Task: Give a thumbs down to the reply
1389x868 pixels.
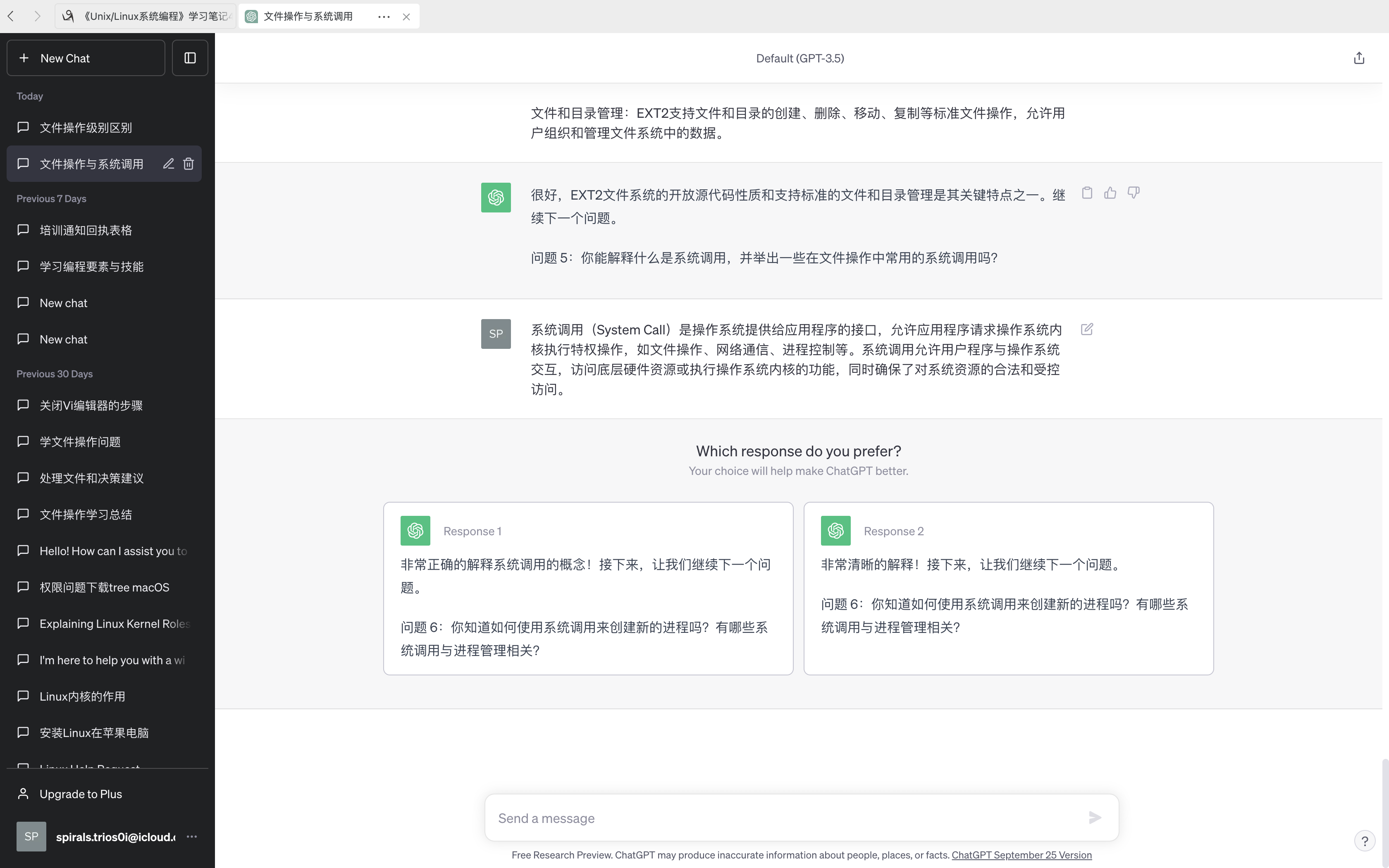Action: pyautogui.click(x=1133, y=193)
